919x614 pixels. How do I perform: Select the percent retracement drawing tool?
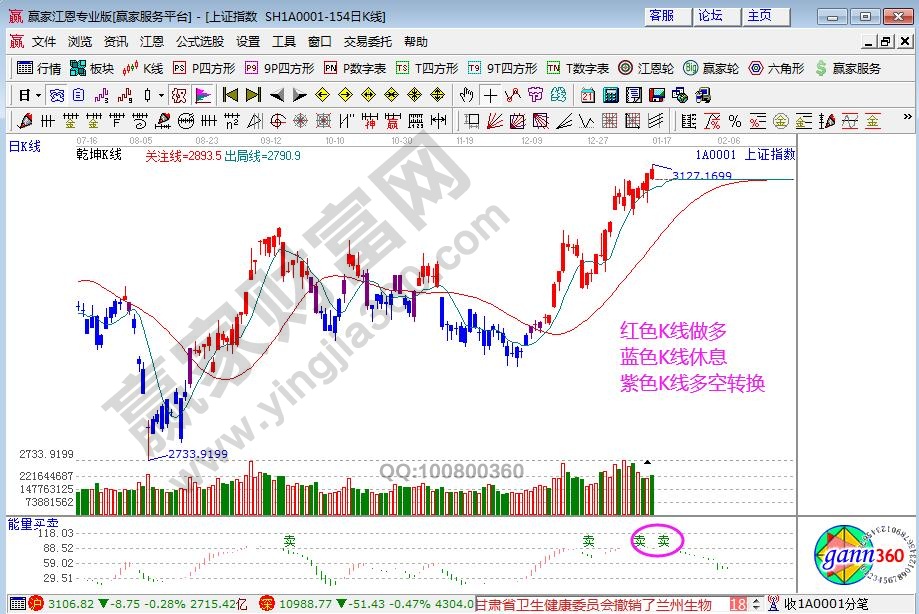pyautogui.click(x=735, y=120)
